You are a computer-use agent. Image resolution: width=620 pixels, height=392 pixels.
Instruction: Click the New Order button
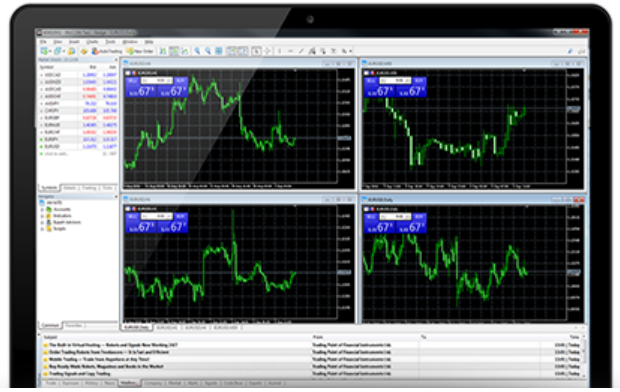click(x=140, y=51)
